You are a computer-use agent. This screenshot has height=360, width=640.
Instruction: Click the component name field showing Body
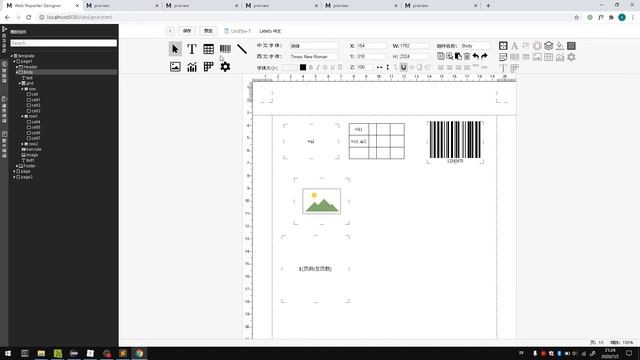[x=475, y=46]
